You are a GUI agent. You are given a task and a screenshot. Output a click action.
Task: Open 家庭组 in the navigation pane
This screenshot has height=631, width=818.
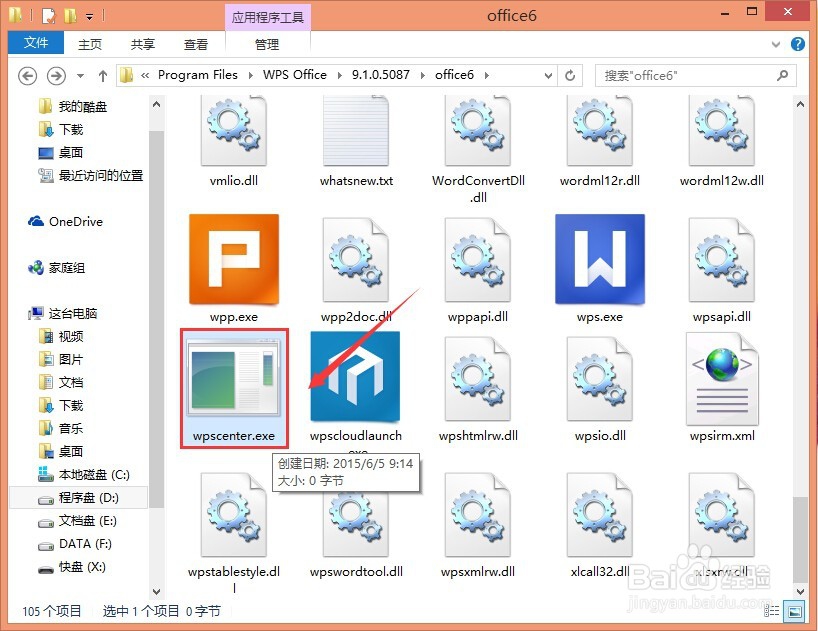(x=57, y=268)
